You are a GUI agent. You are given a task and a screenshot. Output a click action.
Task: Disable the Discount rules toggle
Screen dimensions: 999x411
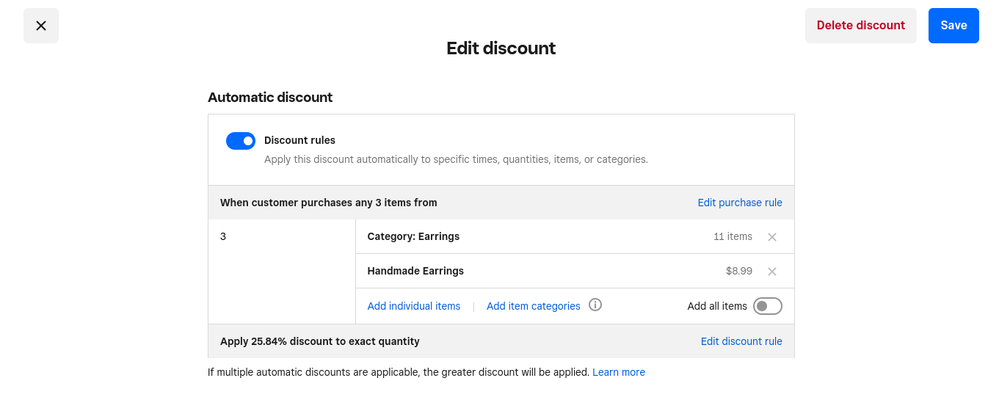point(241,141)
